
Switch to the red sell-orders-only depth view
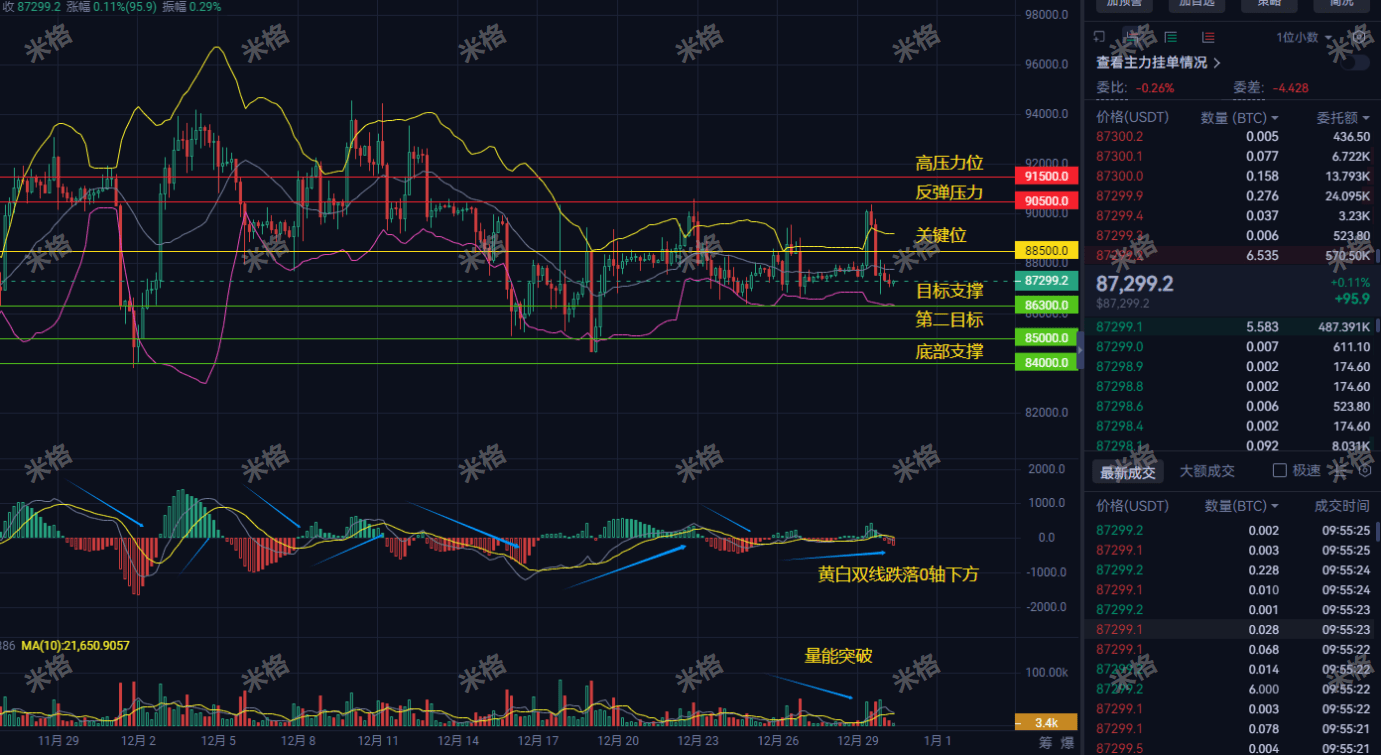point(1209,36)
